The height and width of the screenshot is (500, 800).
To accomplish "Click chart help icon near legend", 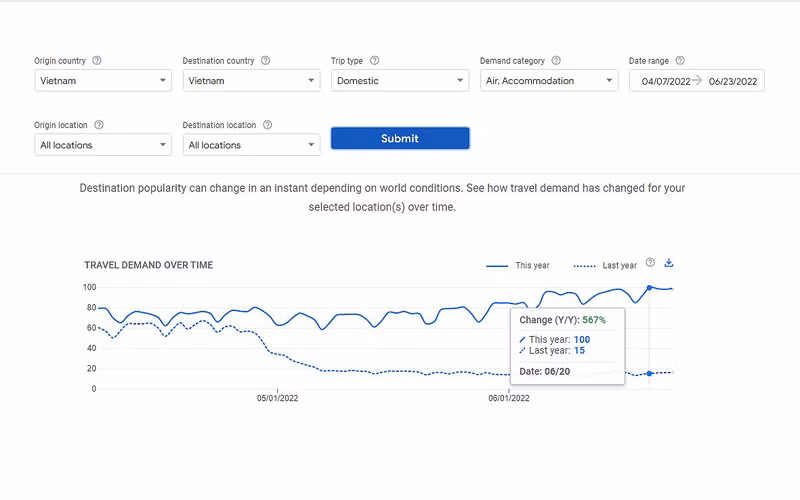I will (650, 263).
